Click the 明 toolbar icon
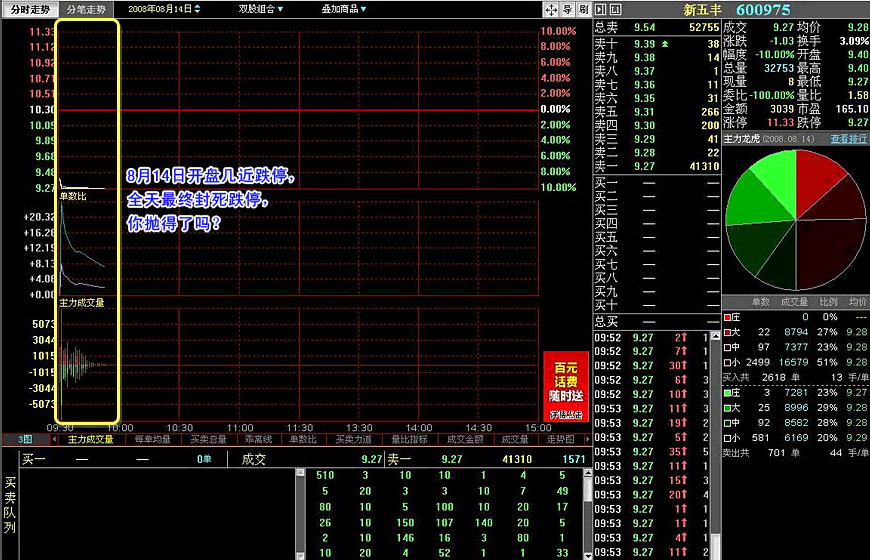The image size is (870, 560). [x=582, y=9]
